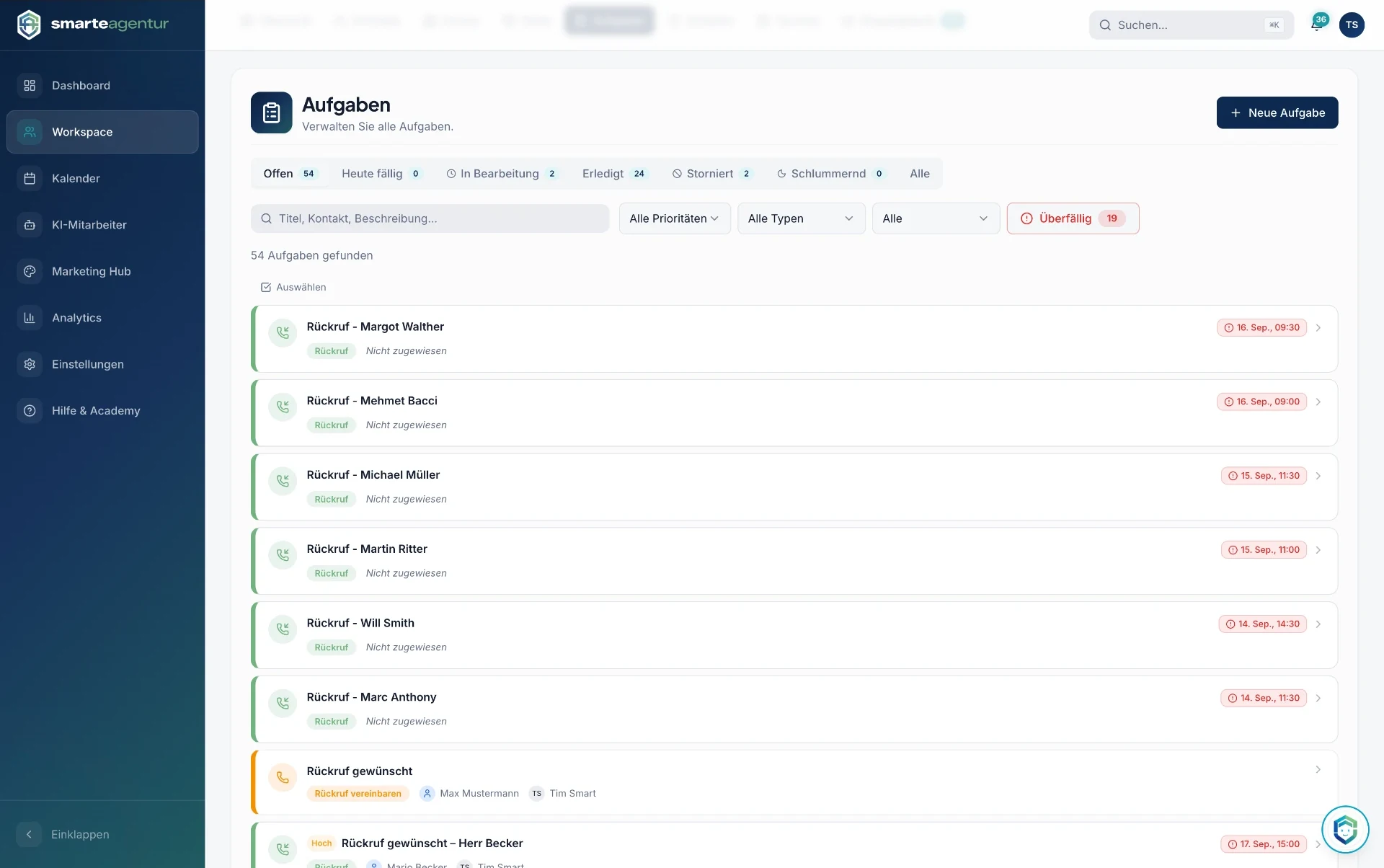
Task: Click the Max Mustermann contact label
Action: pyautogui.click(x=479, y=794)
